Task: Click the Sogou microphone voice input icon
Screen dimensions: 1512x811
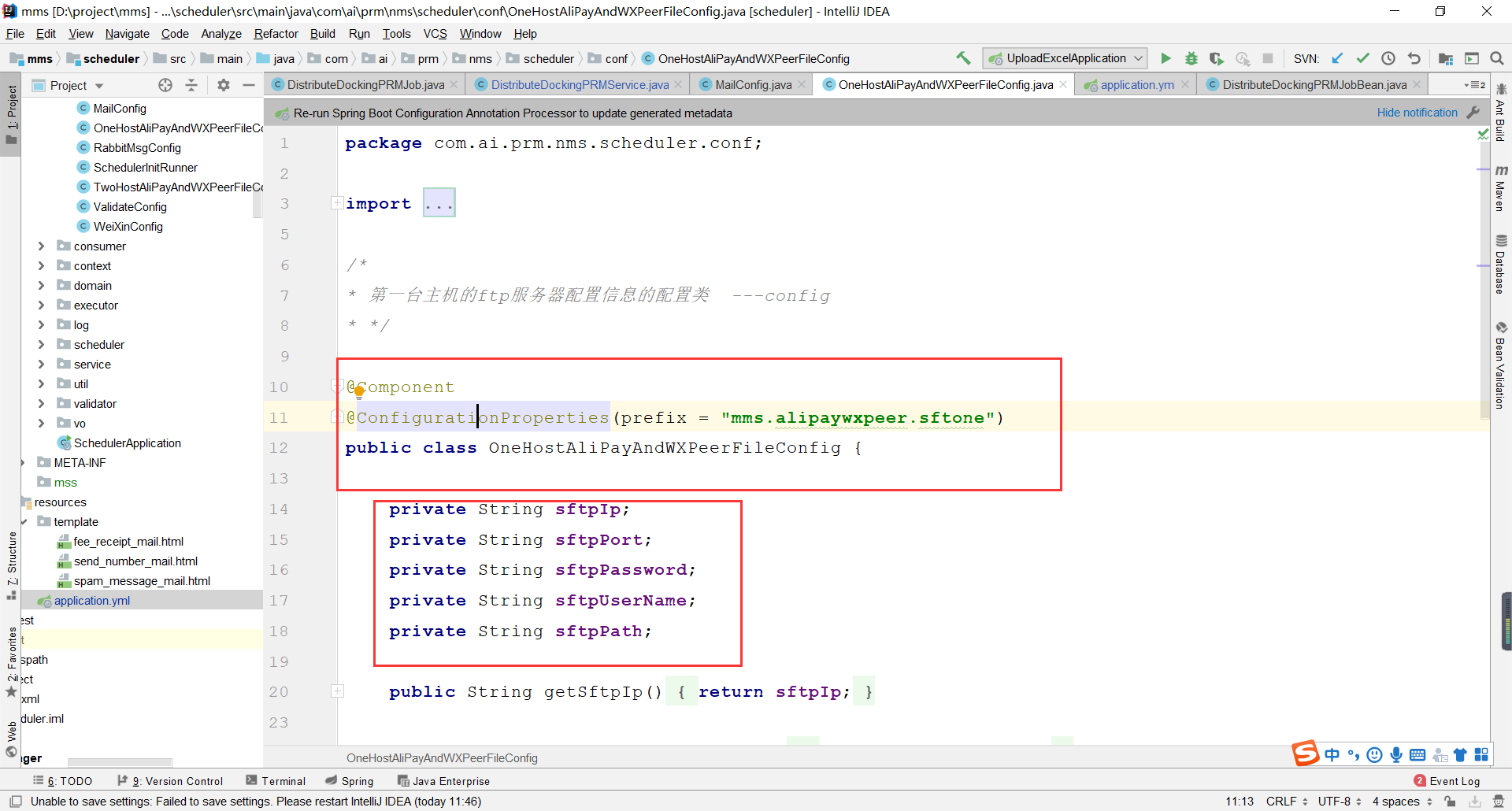Action: tap(1396, 755)
